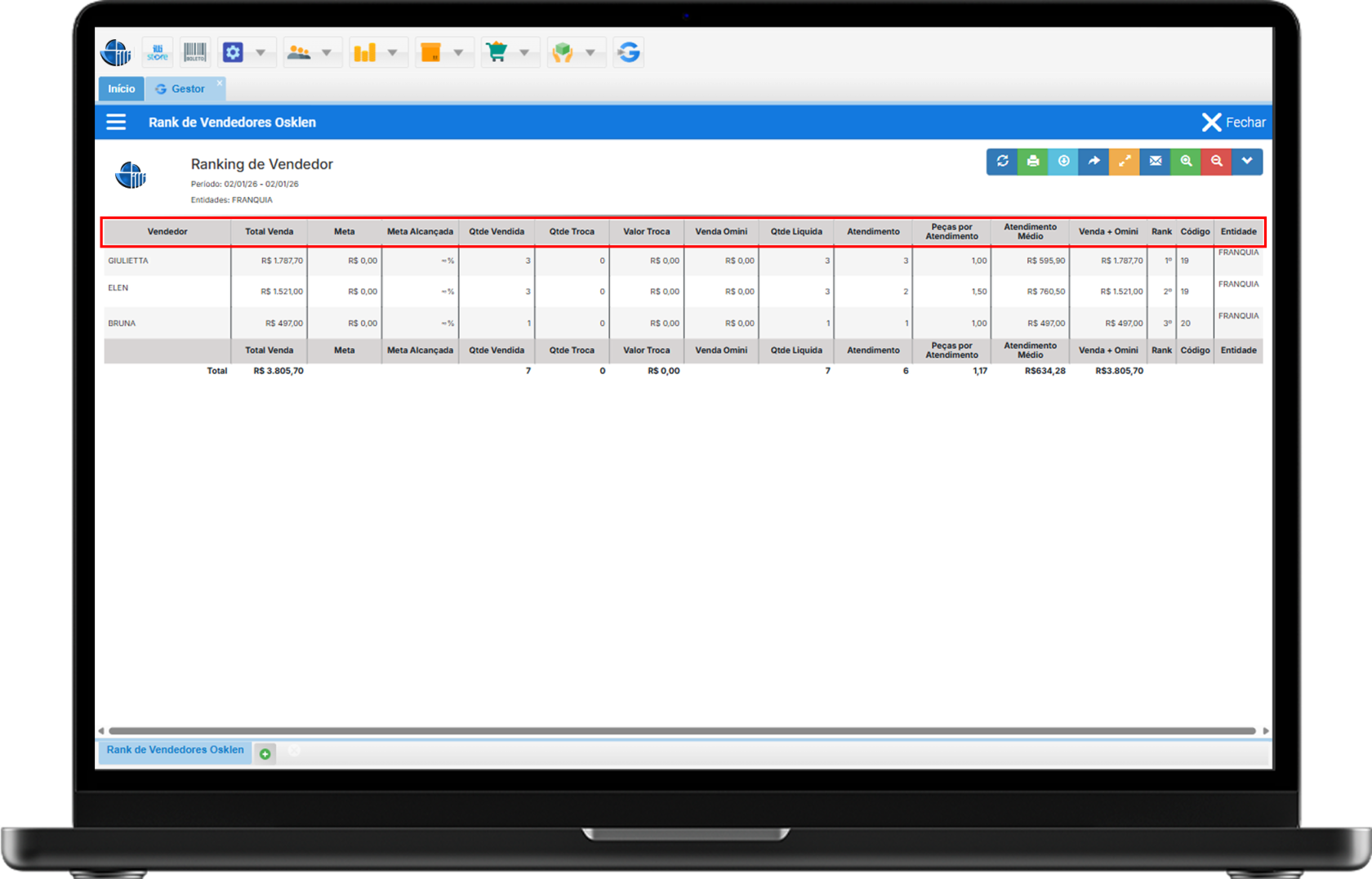Open the shopping cart dropdown arrow
This screenshot has height=879, width=1372.
pos(524,53)
